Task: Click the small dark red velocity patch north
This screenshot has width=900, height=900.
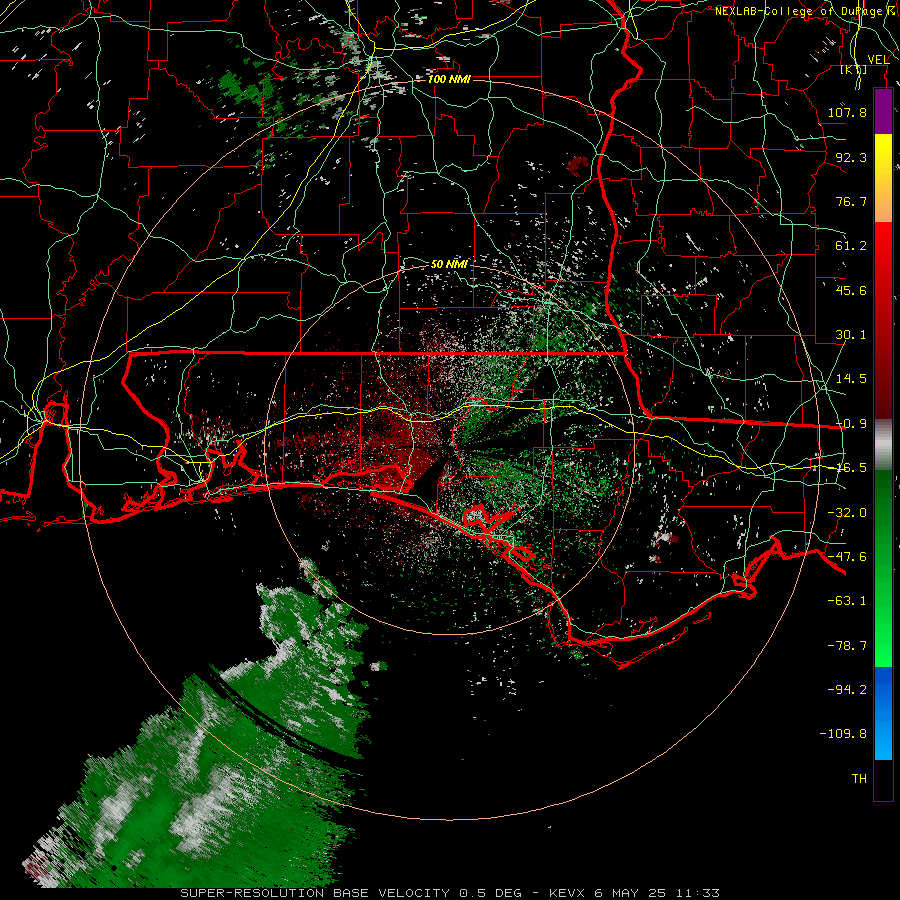Action: 577,165
